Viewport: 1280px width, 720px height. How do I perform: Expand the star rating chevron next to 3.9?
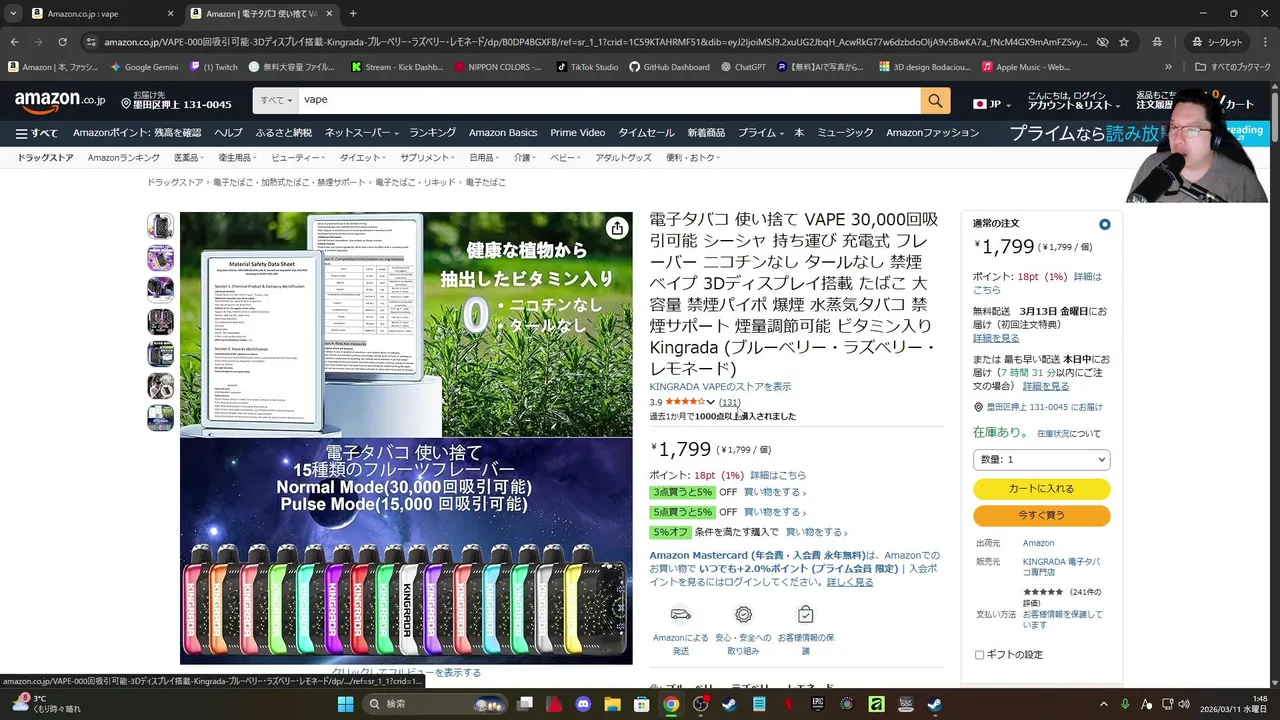click(710, 402)
